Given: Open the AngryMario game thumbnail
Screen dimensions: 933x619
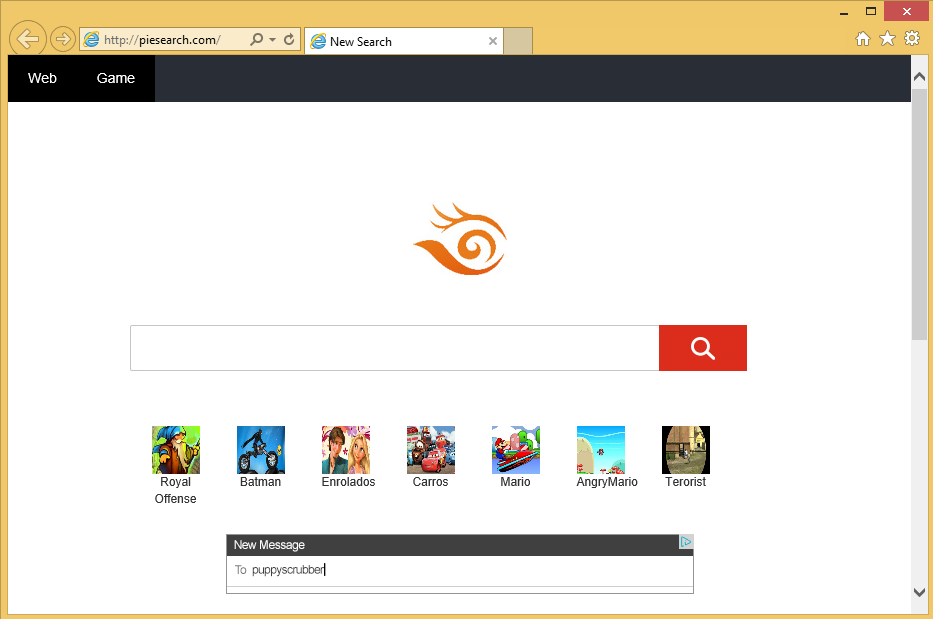Looking at the screenshot, I should click(601, 450).
